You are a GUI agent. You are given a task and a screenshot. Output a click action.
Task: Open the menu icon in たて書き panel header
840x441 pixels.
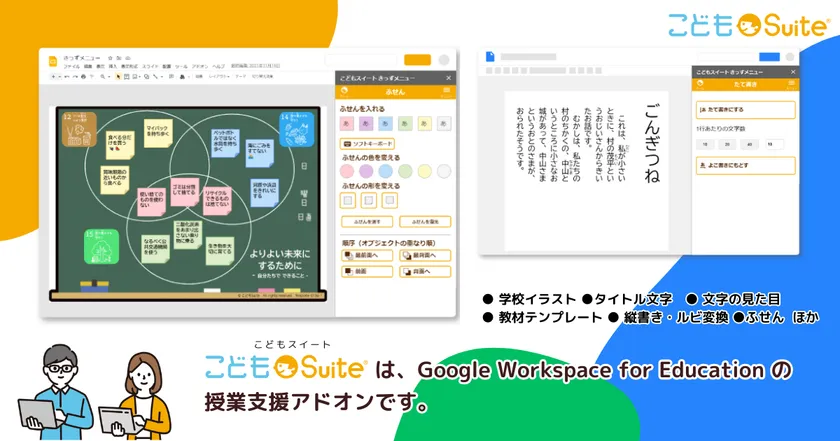tap(791, 84)
